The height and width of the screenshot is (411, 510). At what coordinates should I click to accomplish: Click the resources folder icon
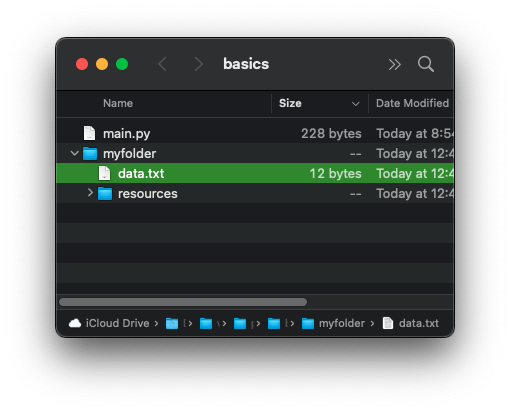(105, 193)
